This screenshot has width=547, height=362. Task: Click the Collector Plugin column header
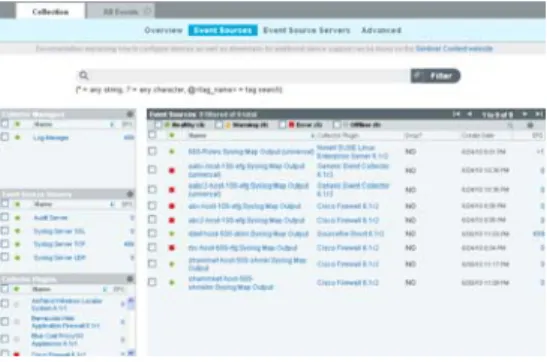[338, 136]
